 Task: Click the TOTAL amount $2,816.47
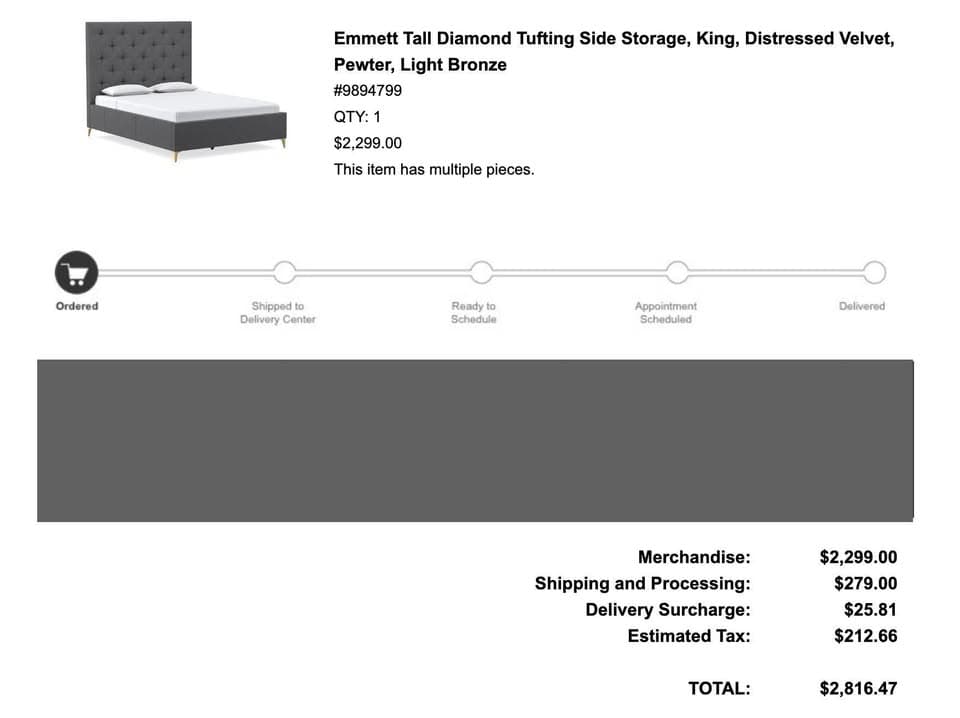click(858, 689)
